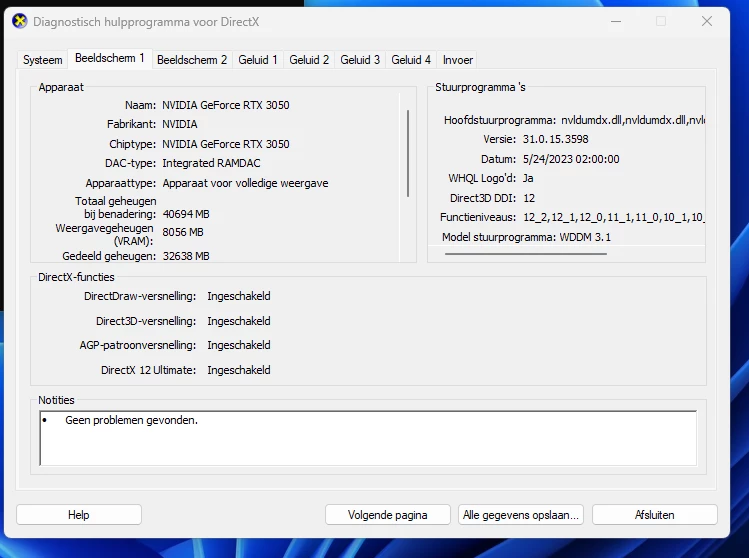Click Direct3D-versnelling Ingeschakeld status

[239, 321]
